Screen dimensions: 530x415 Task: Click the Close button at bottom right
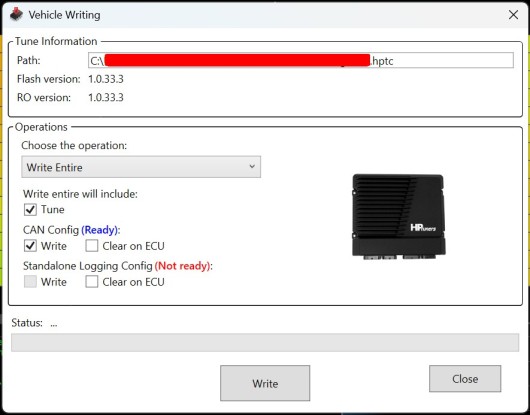pyautogui.click(x=465, y=379)
